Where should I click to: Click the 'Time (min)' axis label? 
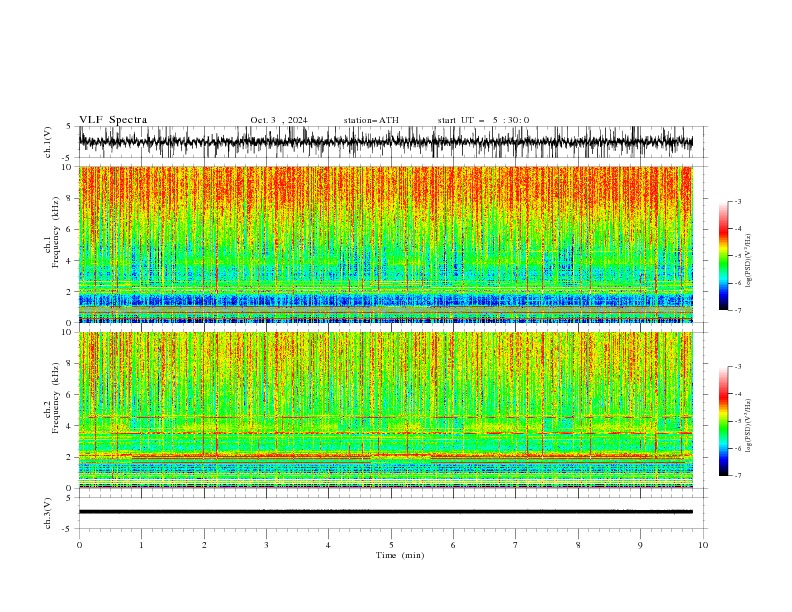pos(400,555)
